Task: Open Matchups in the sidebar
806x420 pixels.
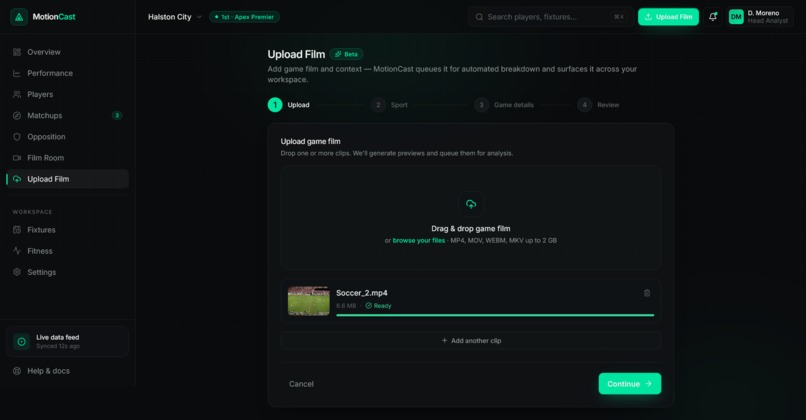Action: click(67, 116)
